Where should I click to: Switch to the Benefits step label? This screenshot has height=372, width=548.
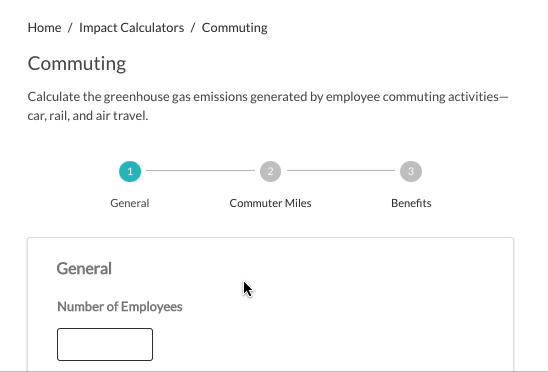point(411,203)
